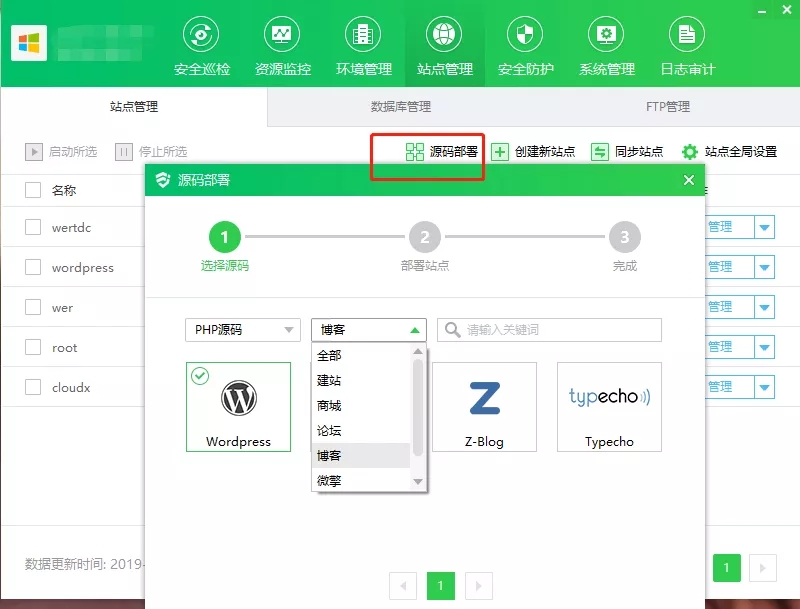Expand the PHP源码 dropdown
This screenshot has height=609, width=800.
[x=243, y=330]
